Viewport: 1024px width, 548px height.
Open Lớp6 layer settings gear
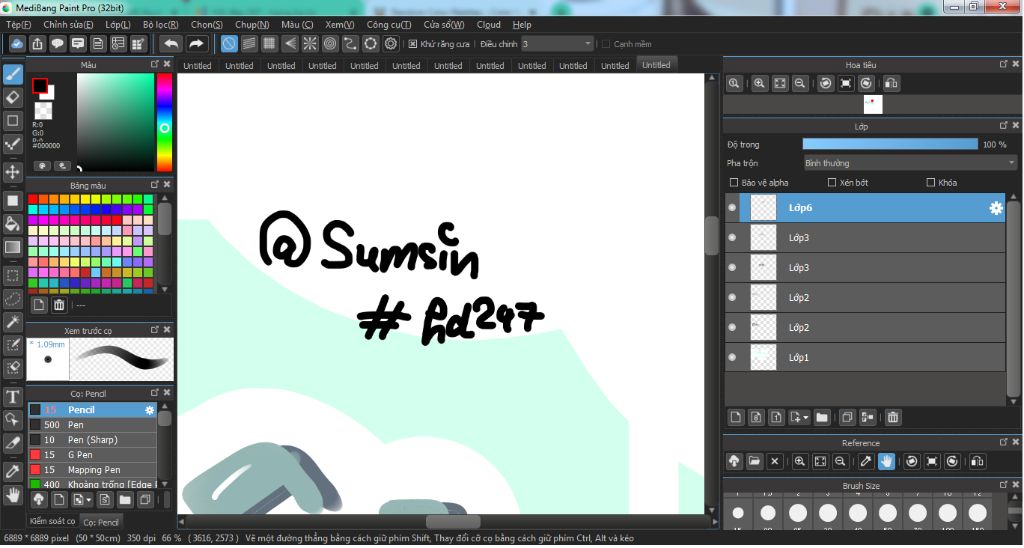tap(996, 208)
